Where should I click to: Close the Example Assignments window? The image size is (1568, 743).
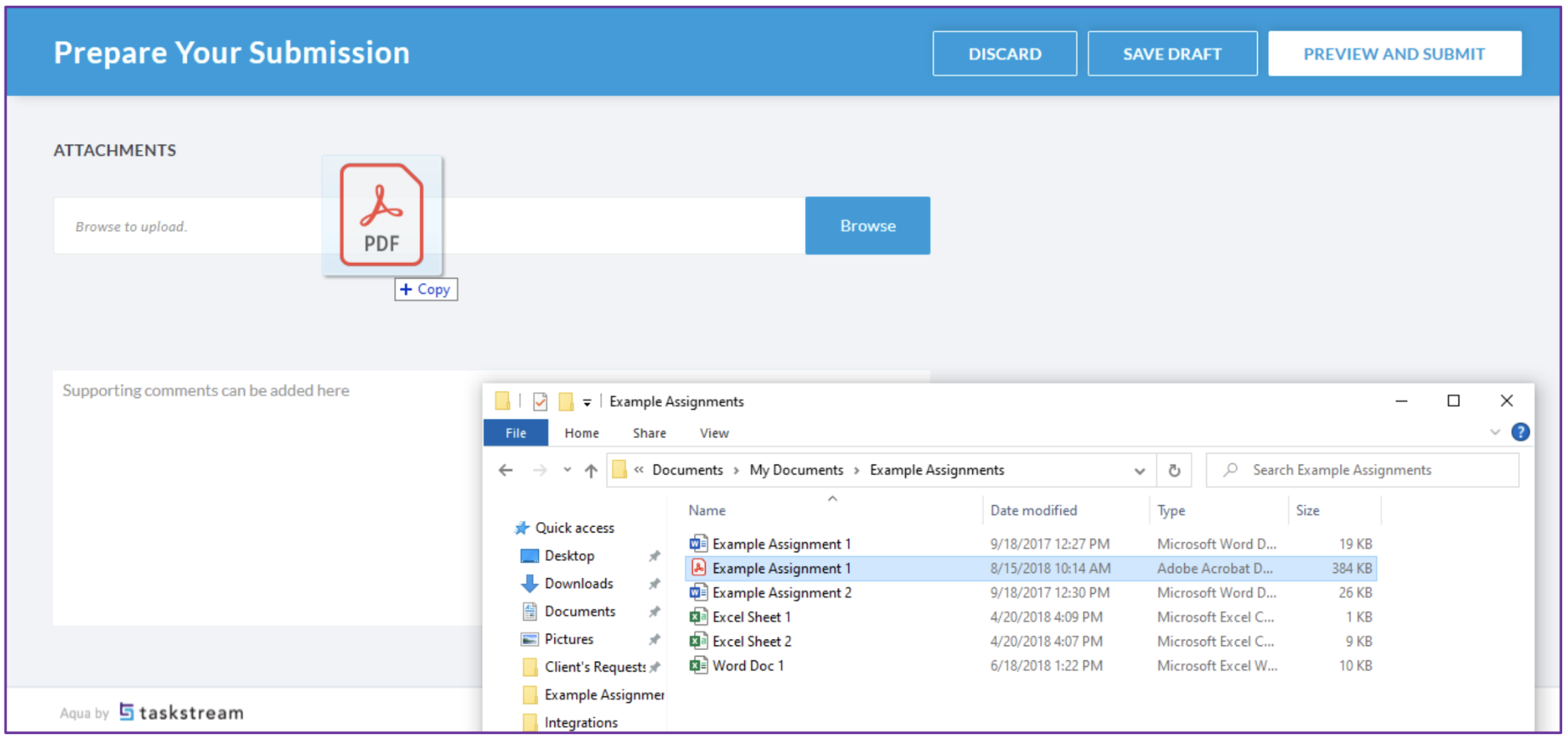tap(1507, 401)
